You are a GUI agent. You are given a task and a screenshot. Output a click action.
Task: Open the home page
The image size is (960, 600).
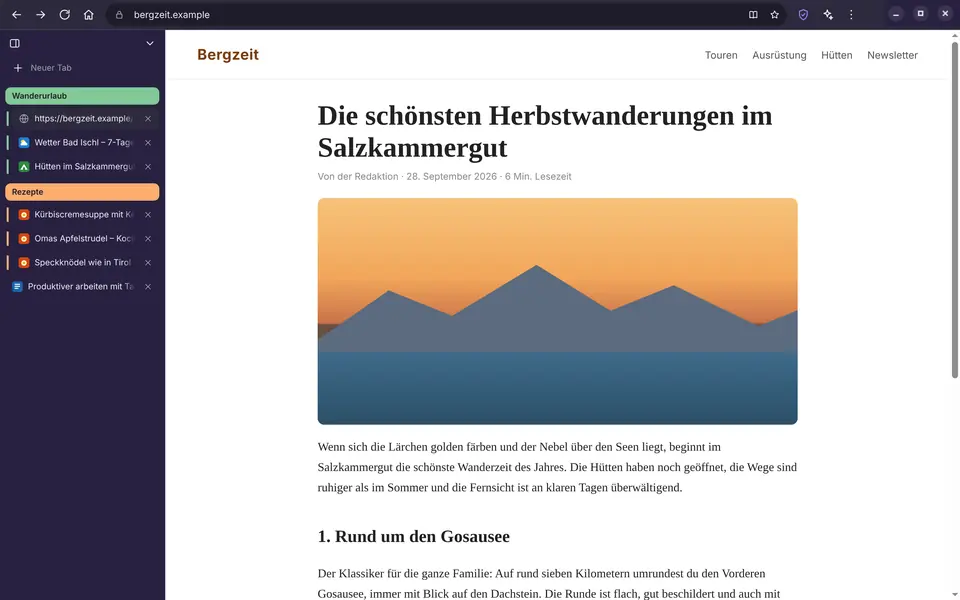pos(89,15)
